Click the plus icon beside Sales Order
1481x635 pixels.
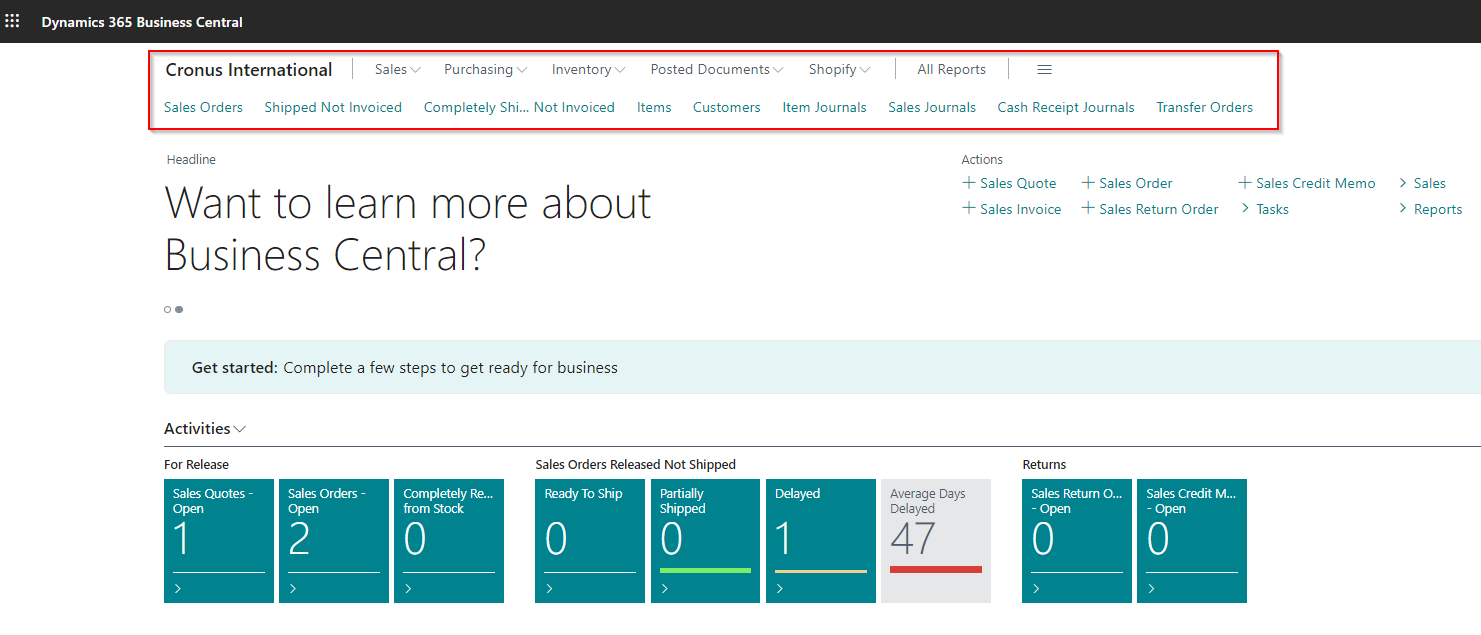pyautogui.click(x=1088, y=183)
